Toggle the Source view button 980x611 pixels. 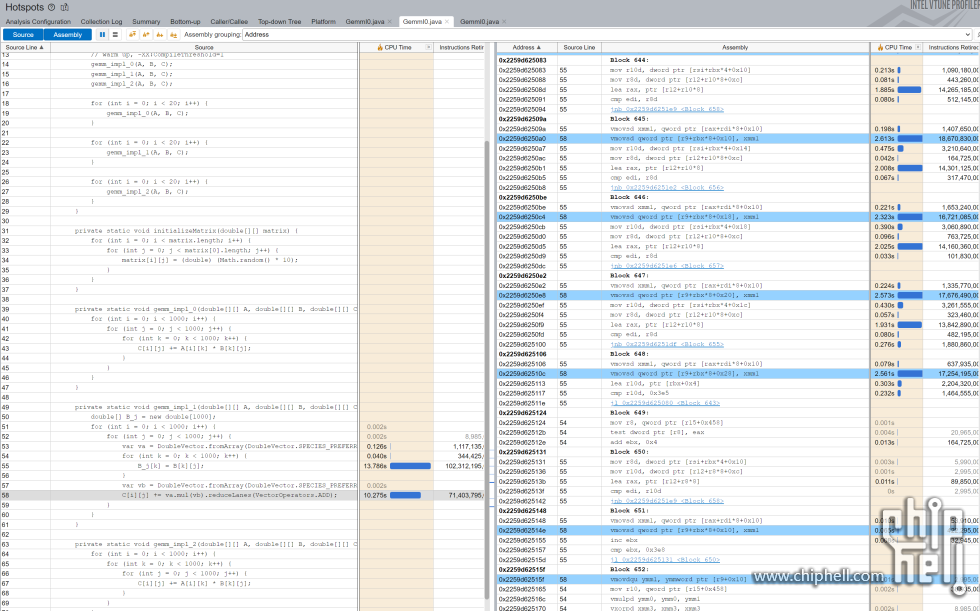[23, 34]
